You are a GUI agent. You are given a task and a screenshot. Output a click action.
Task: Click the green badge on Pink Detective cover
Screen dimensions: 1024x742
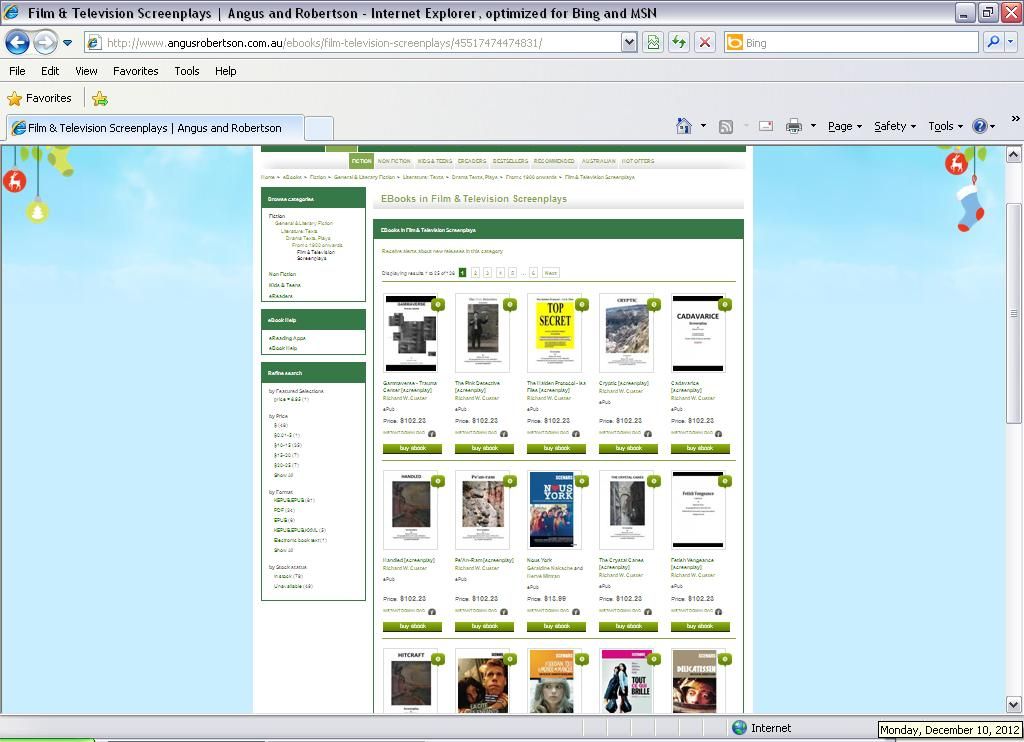coord(510,304)
